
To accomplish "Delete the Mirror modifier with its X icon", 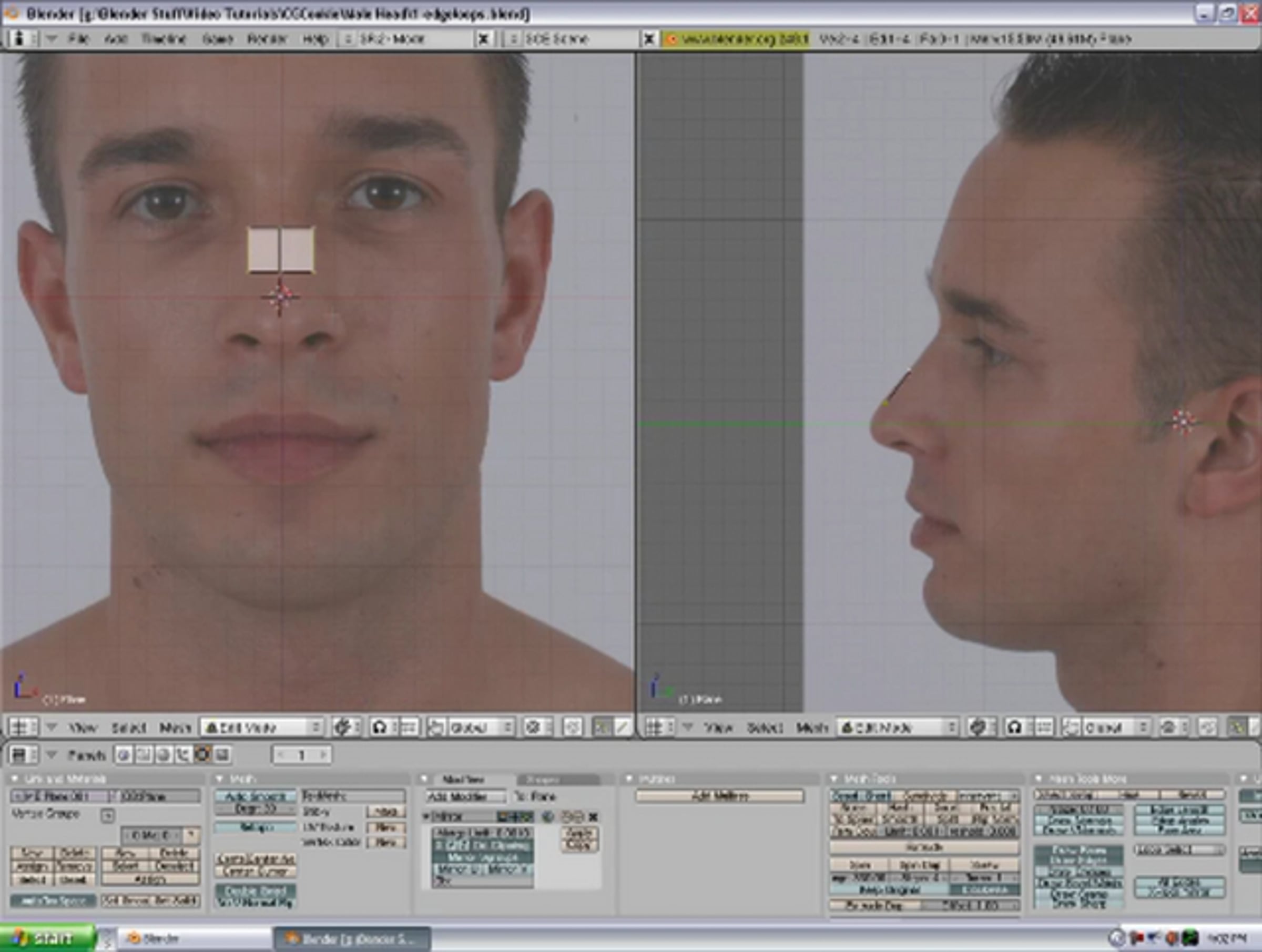I will [x=593, y=817].
